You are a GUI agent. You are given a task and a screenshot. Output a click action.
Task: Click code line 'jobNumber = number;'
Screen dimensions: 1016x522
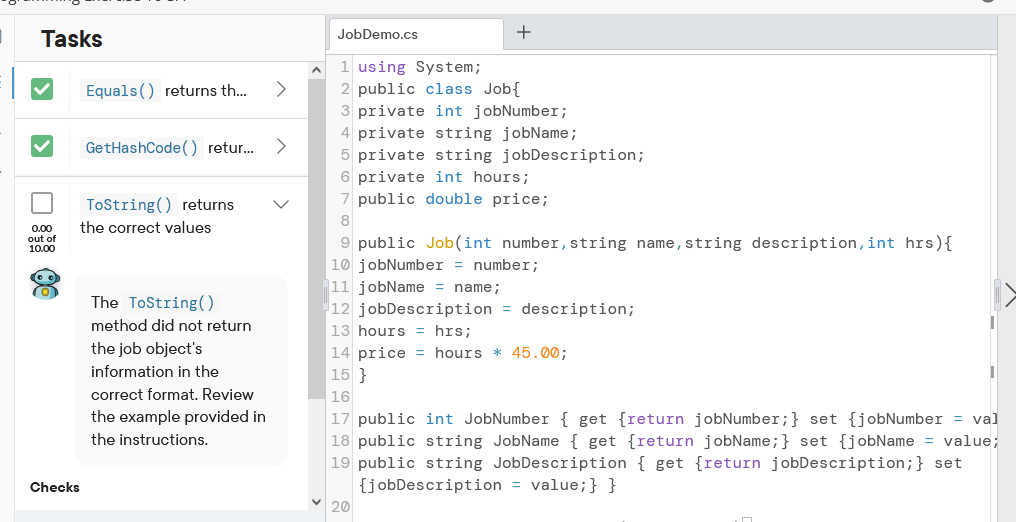click(448, 265)
